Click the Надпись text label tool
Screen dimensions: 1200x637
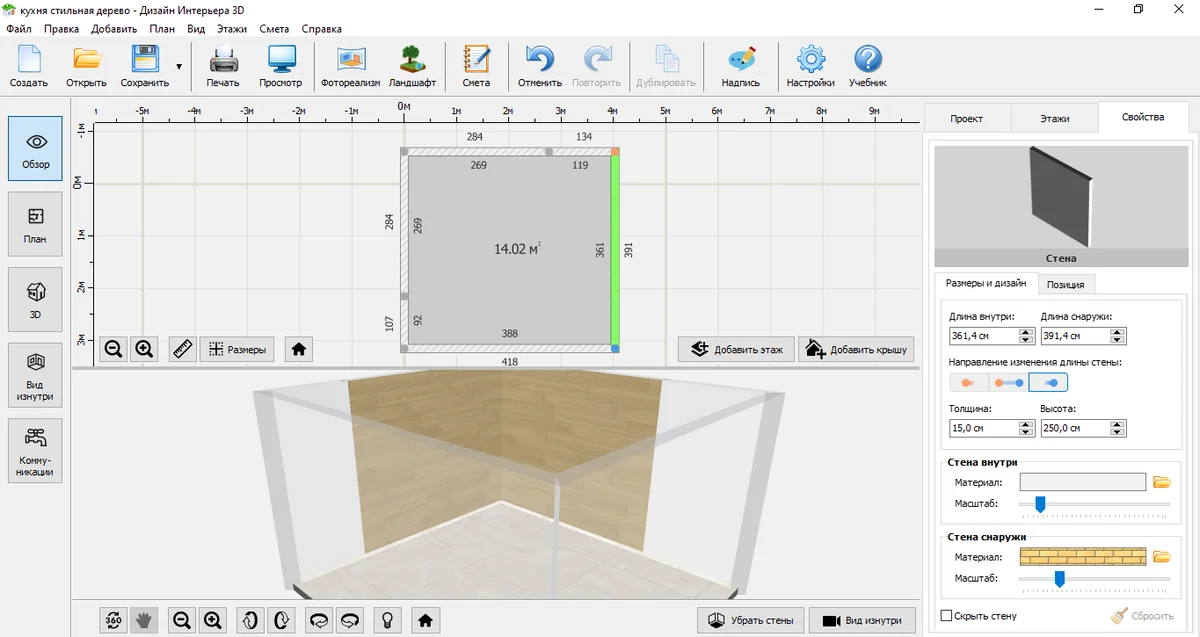(741, 66)
